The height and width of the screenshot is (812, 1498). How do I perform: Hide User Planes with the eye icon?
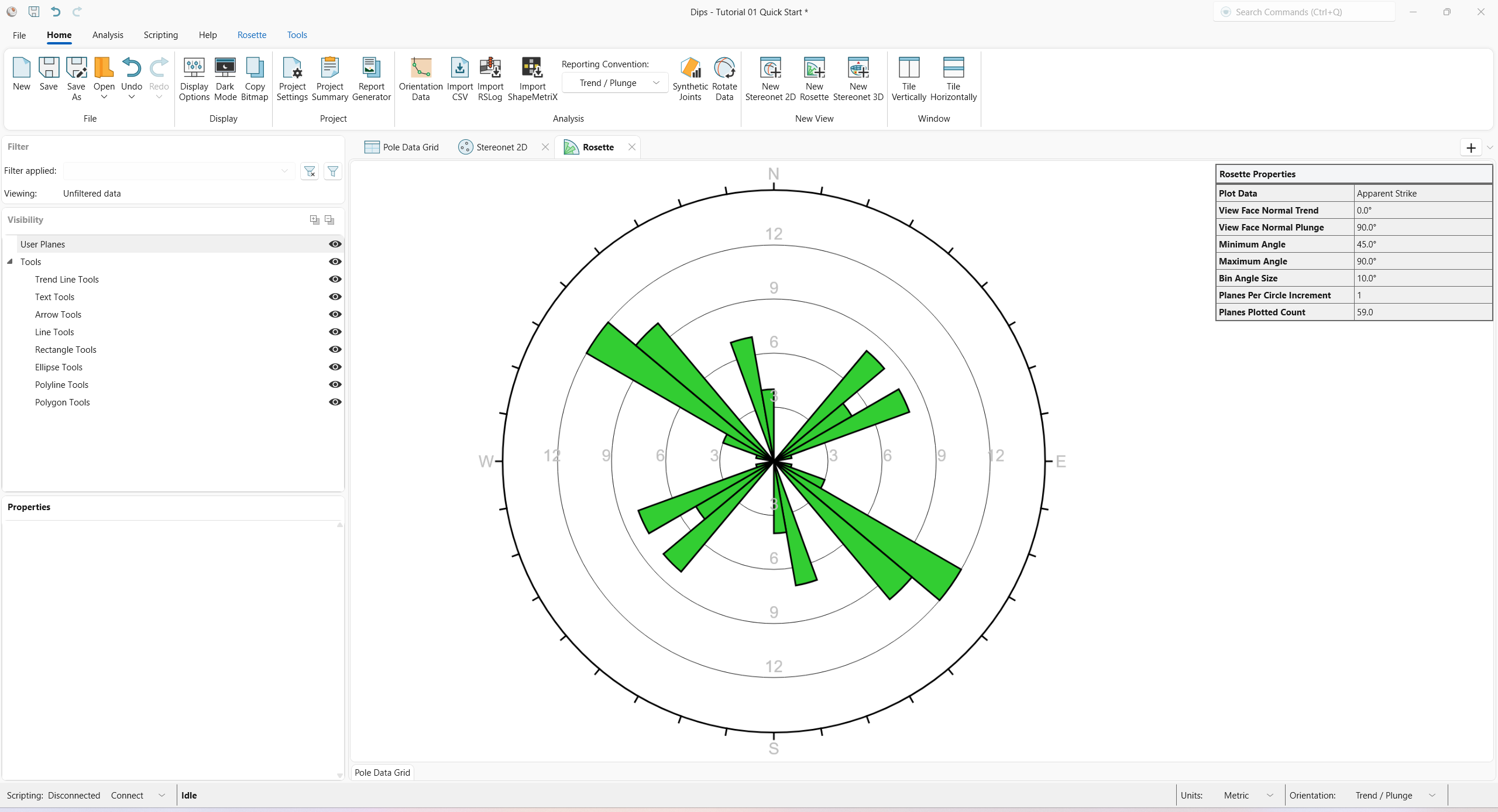coord(335,244)
